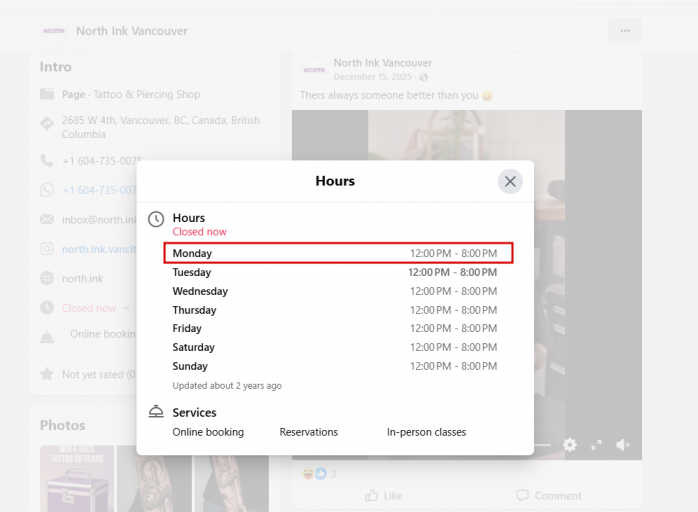Open the north.ink website link
Screen dimensions: 698x512
(82, 279)
